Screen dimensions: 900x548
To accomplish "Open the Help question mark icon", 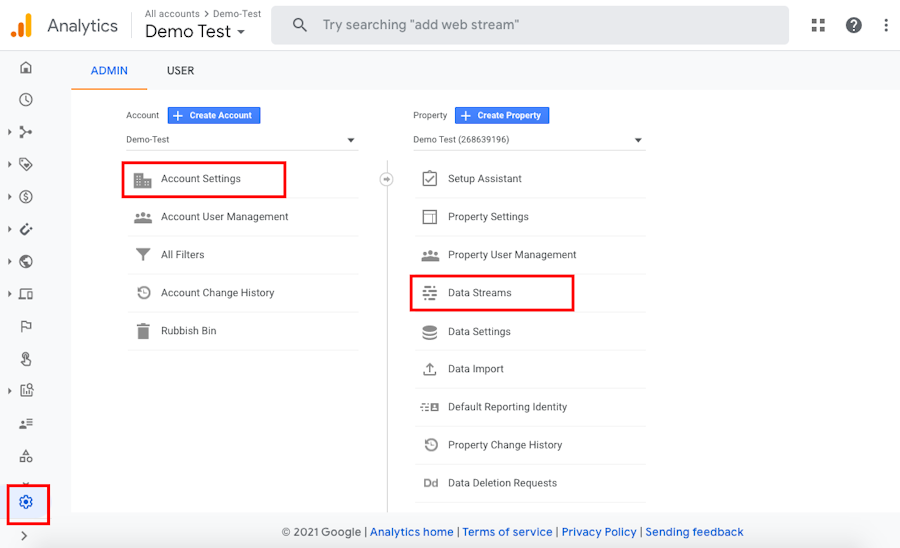I will pyautogui.click(x=854, y=25).
